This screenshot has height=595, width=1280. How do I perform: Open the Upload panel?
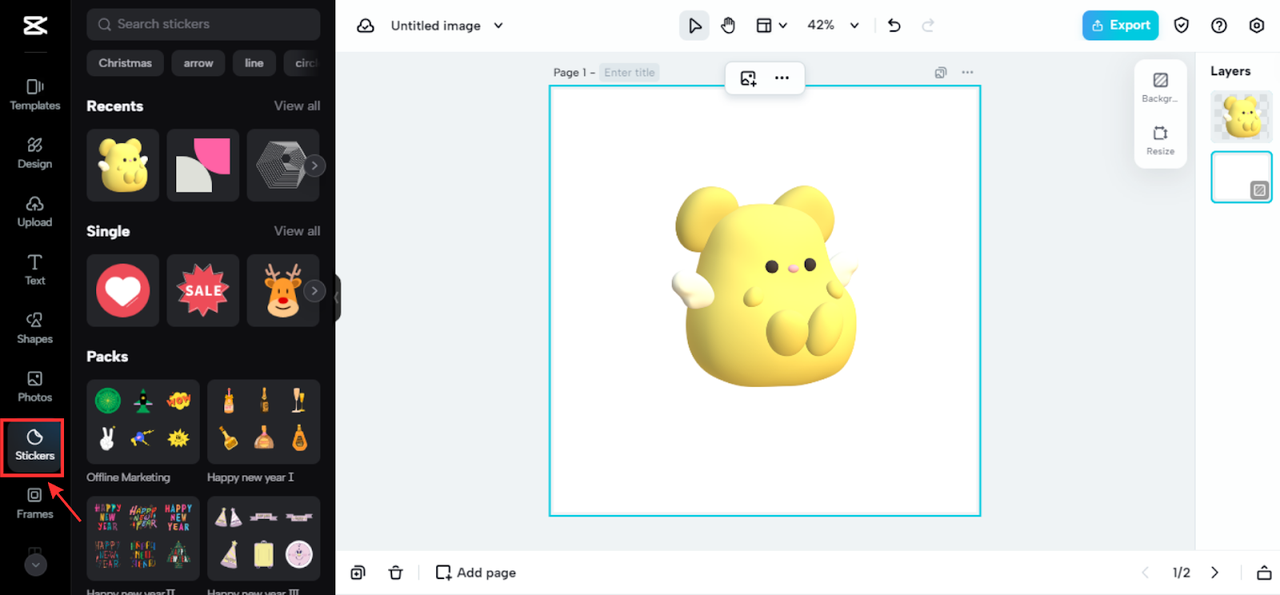point(35,211)
